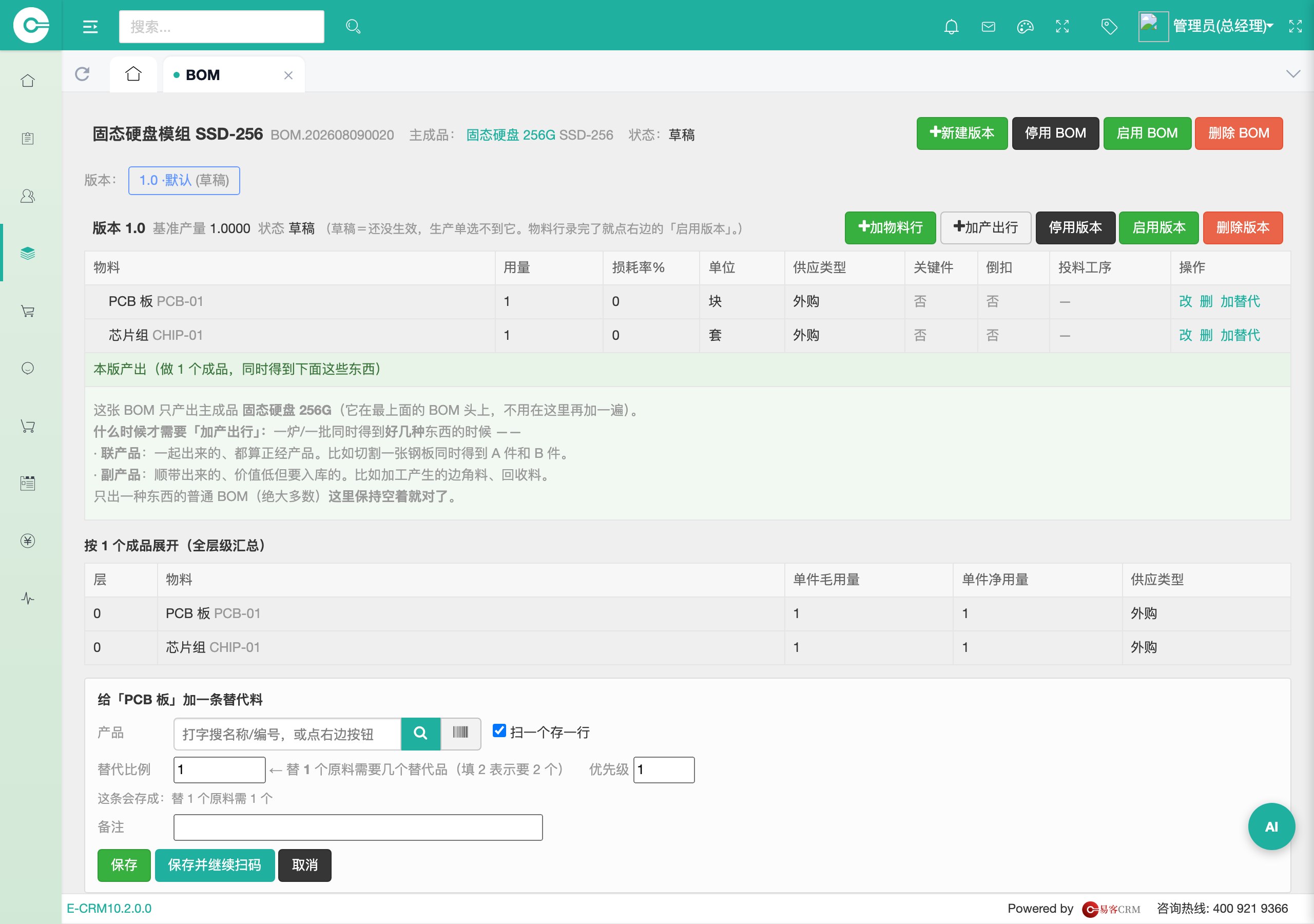The image size is (1314, 924).
Task: Click the search magnifier icon in header
Action: (353, 26)
